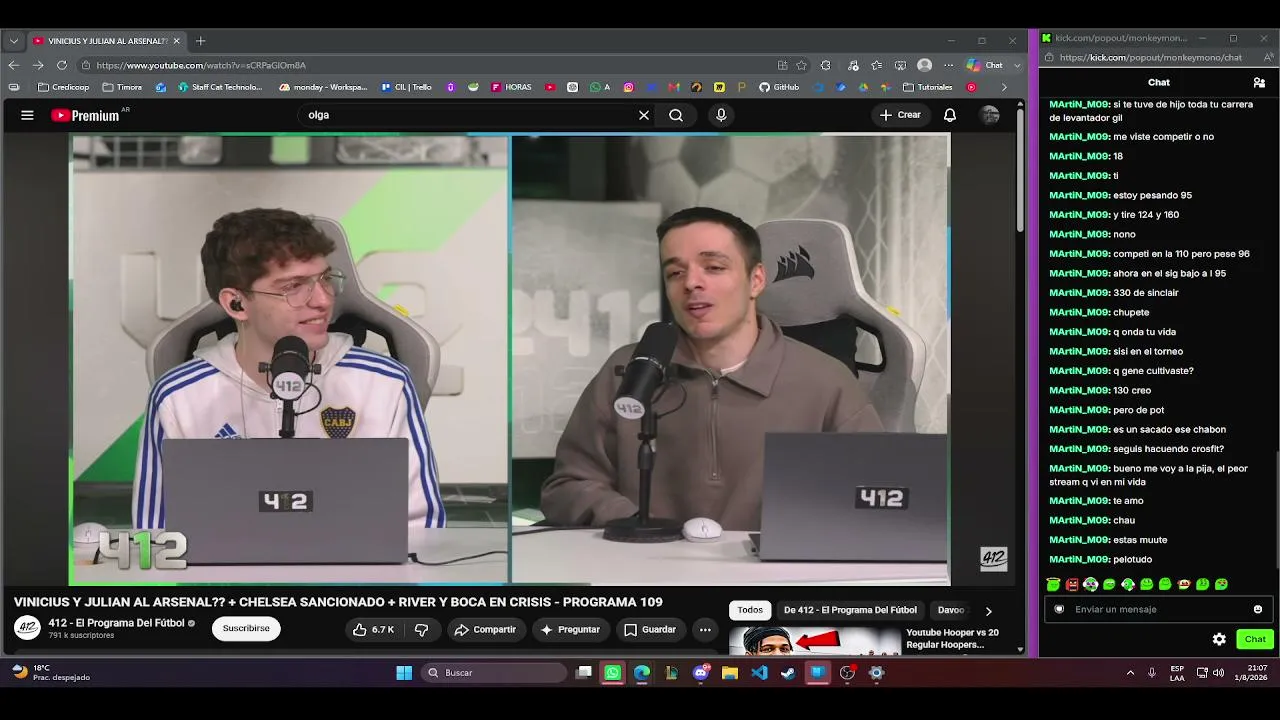
Task: Reload the YouTube page
Action: [x=62, y=65]
